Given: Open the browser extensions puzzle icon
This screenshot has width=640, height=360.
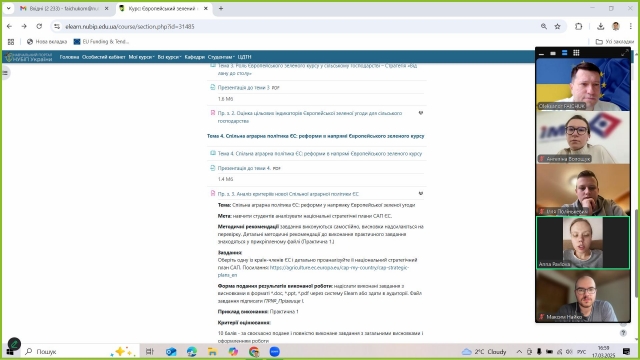Looking at the screenshot, I should tap(578, 27).
